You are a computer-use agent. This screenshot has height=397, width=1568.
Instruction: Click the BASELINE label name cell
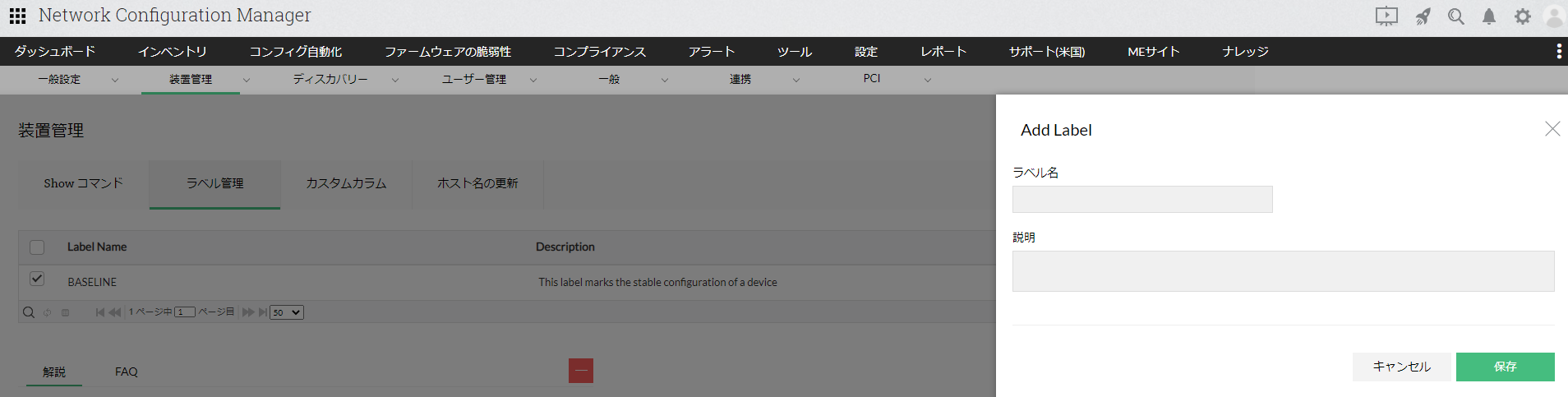[92, 283]
